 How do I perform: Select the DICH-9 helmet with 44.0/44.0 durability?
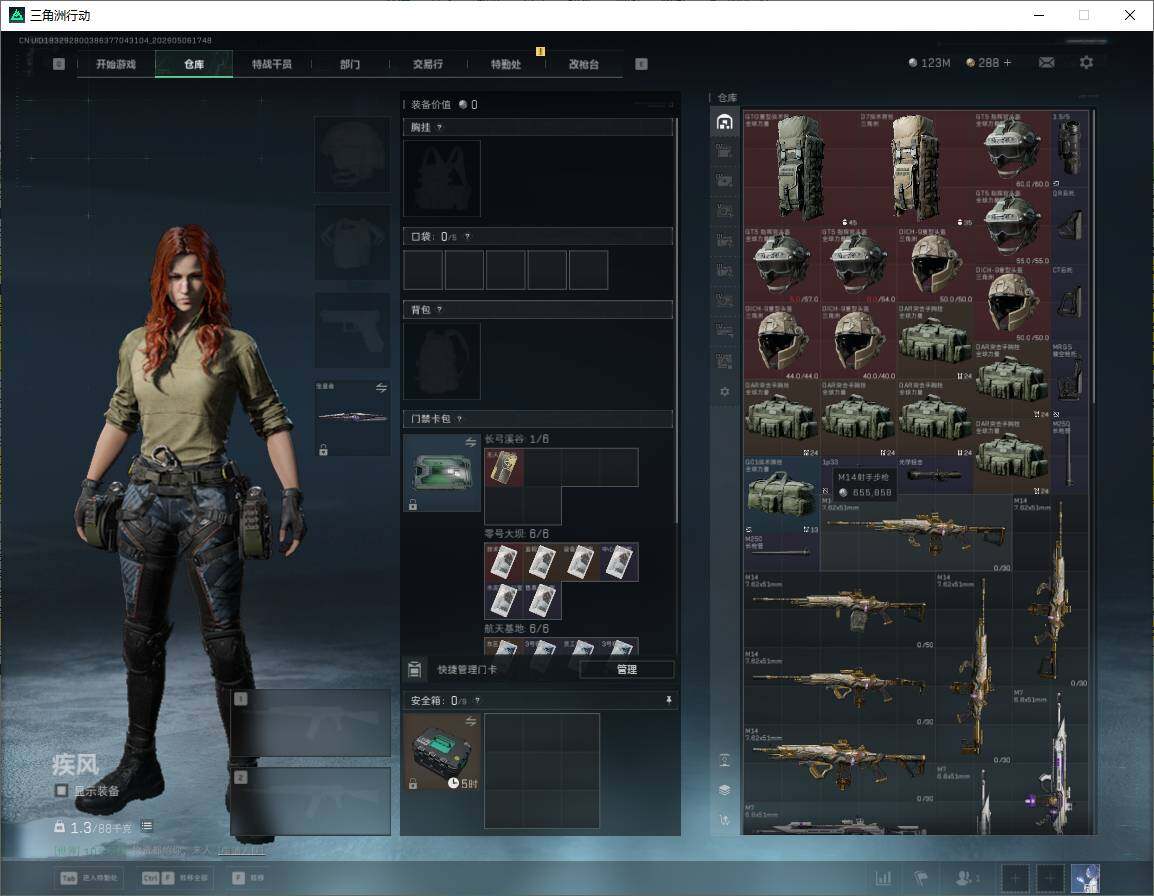(x=782, y=341)
